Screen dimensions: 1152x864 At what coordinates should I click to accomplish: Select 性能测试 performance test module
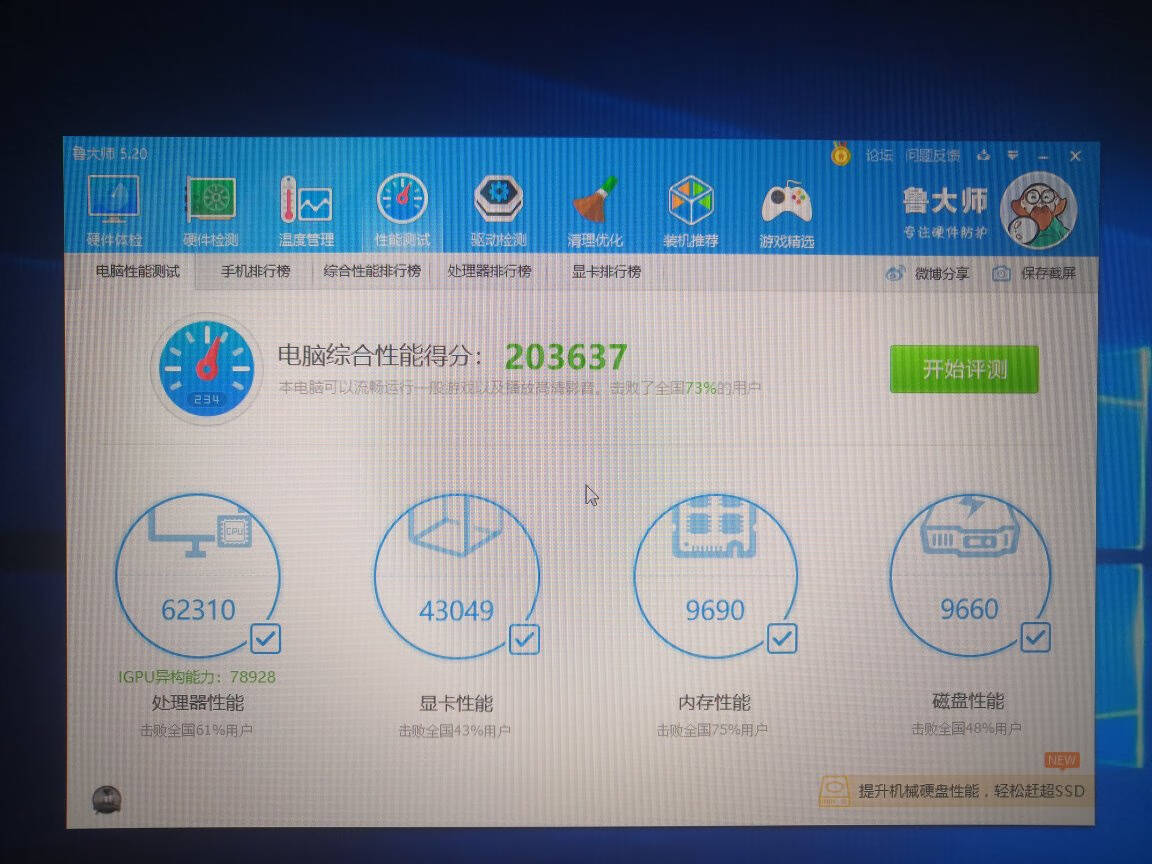402,212
